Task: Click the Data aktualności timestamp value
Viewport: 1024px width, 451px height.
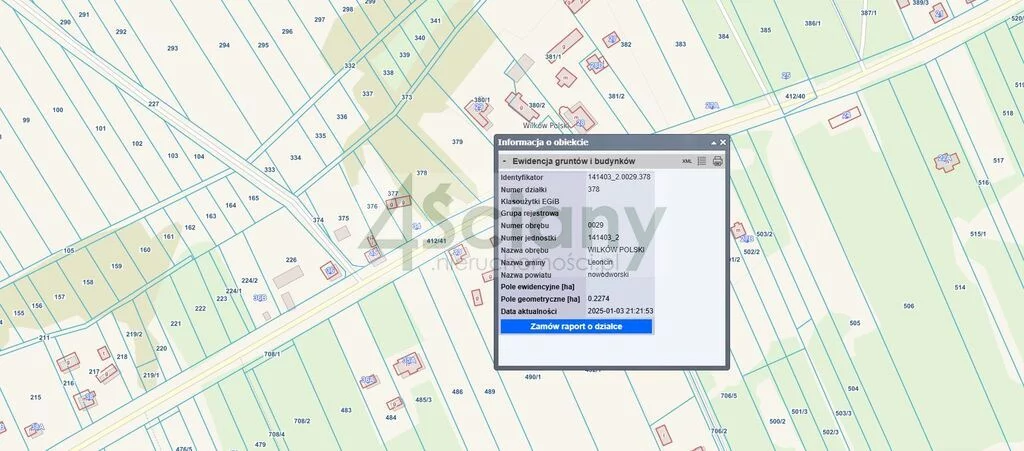Action: (x=620, y=311)
